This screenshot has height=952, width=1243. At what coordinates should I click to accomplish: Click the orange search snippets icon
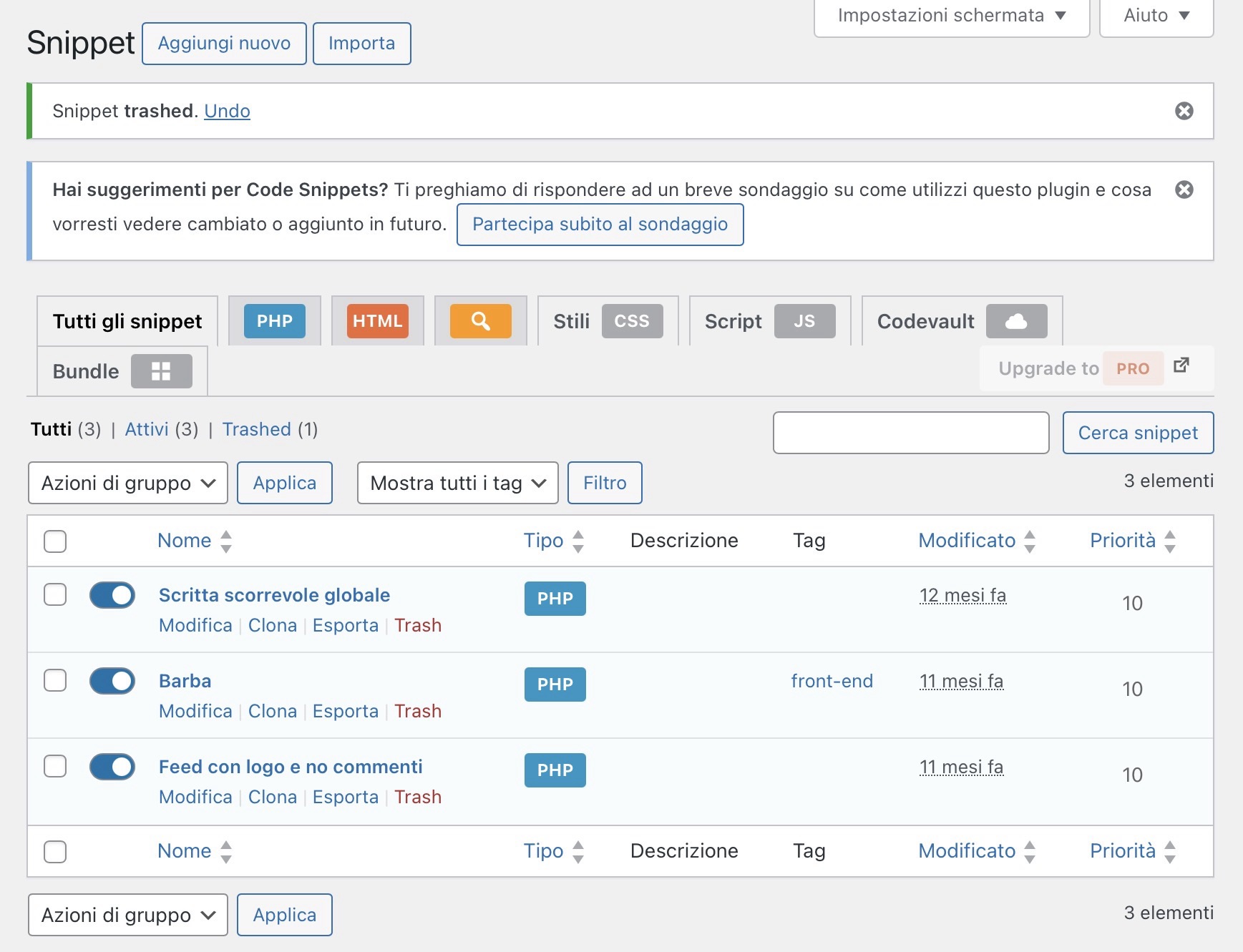click(x=480, y=321)
